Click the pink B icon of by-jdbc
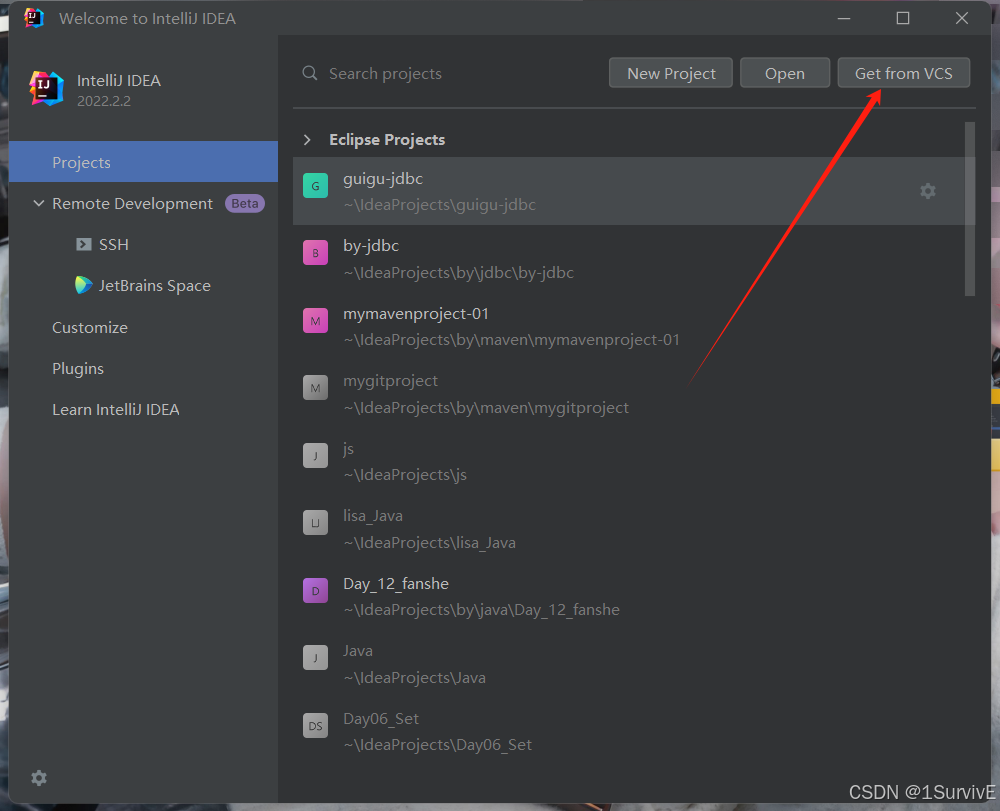Viewport: 1000px width, 811px height. pos(315,253)
